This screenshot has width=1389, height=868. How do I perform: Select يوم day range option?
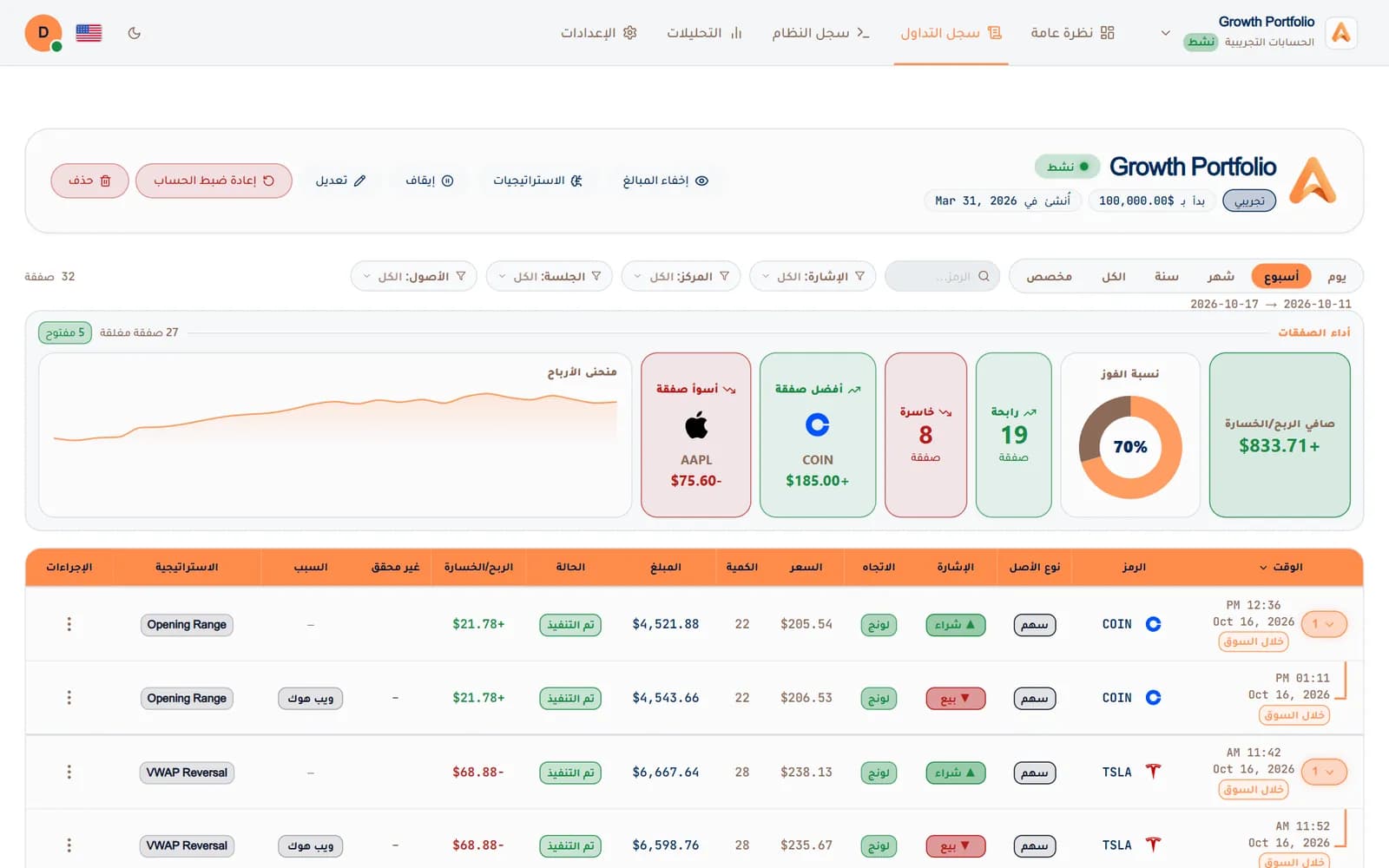[x=1337, y=276]
